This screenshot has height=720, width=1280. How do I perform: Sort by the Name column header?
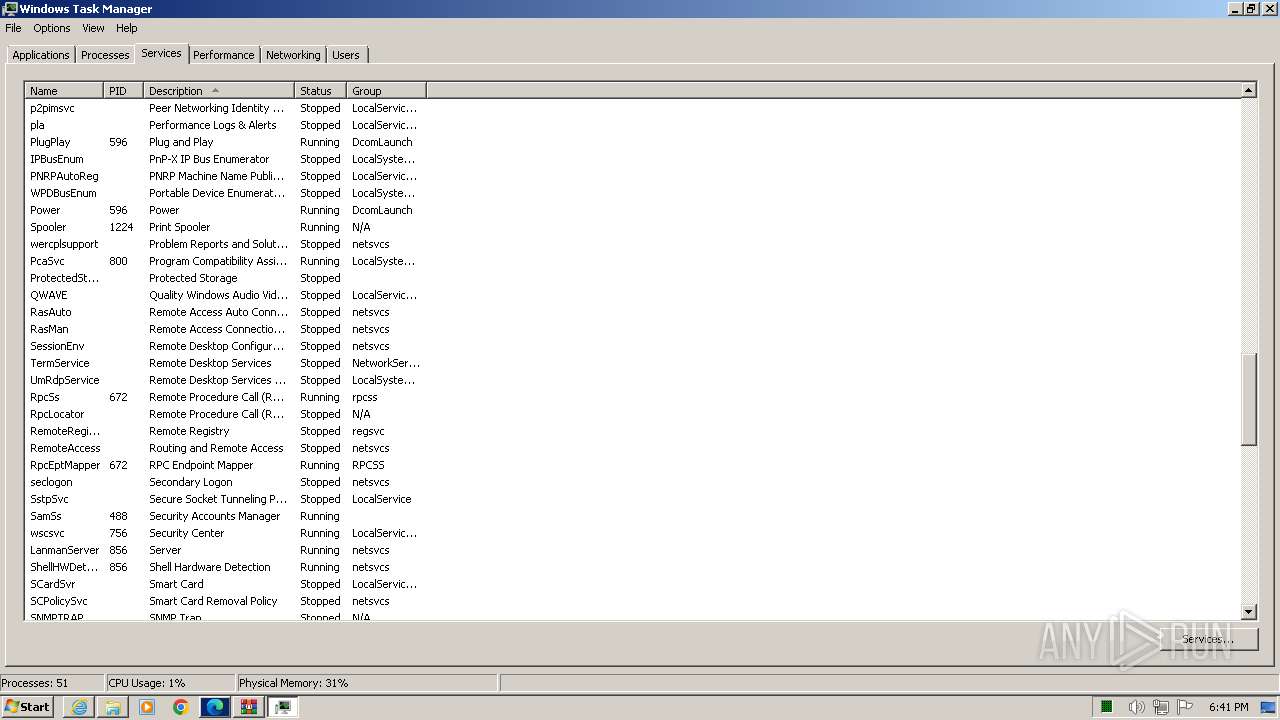(x=64, y=91)
